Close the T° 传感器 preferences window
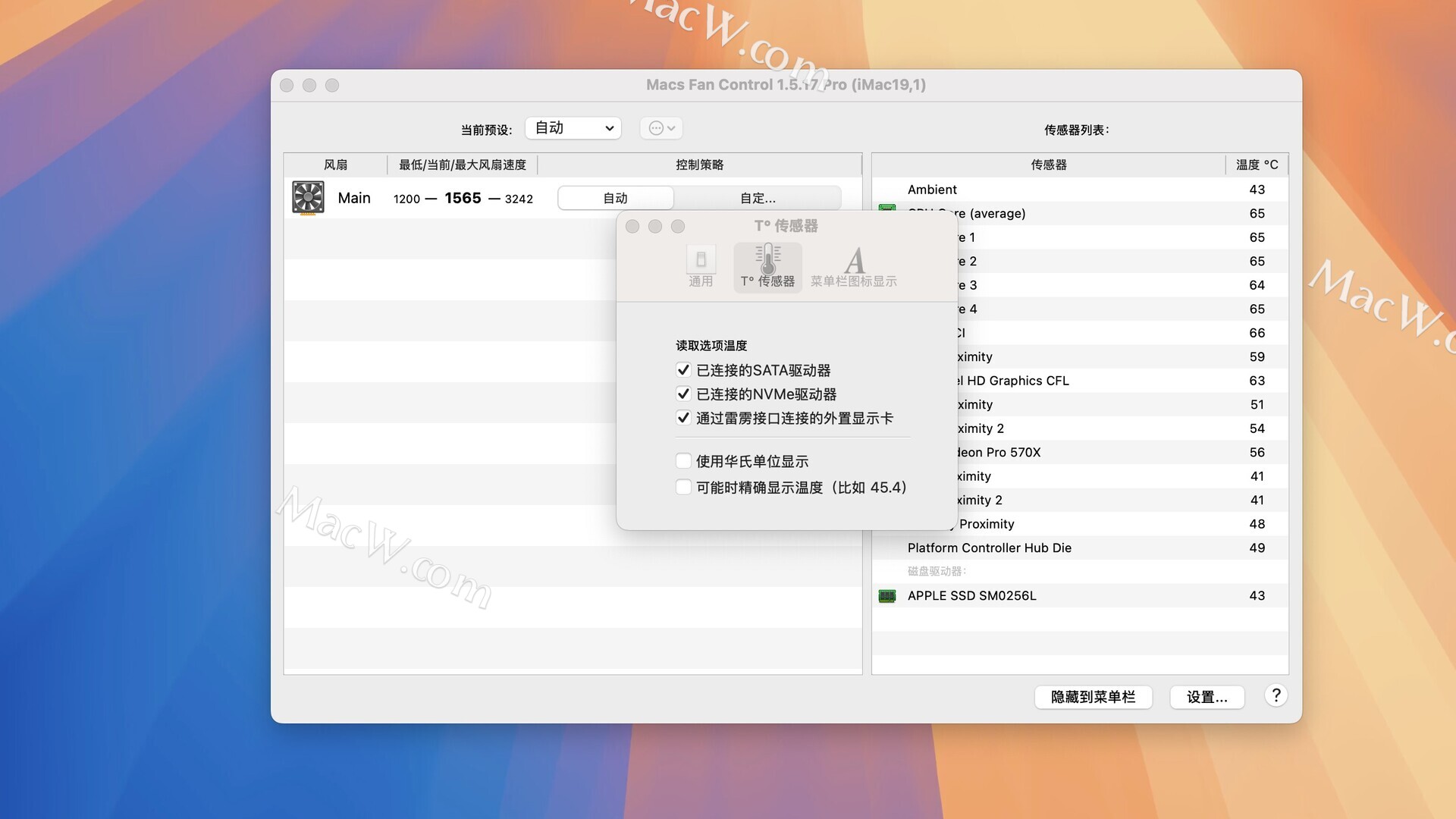 [x=632, y=226]
